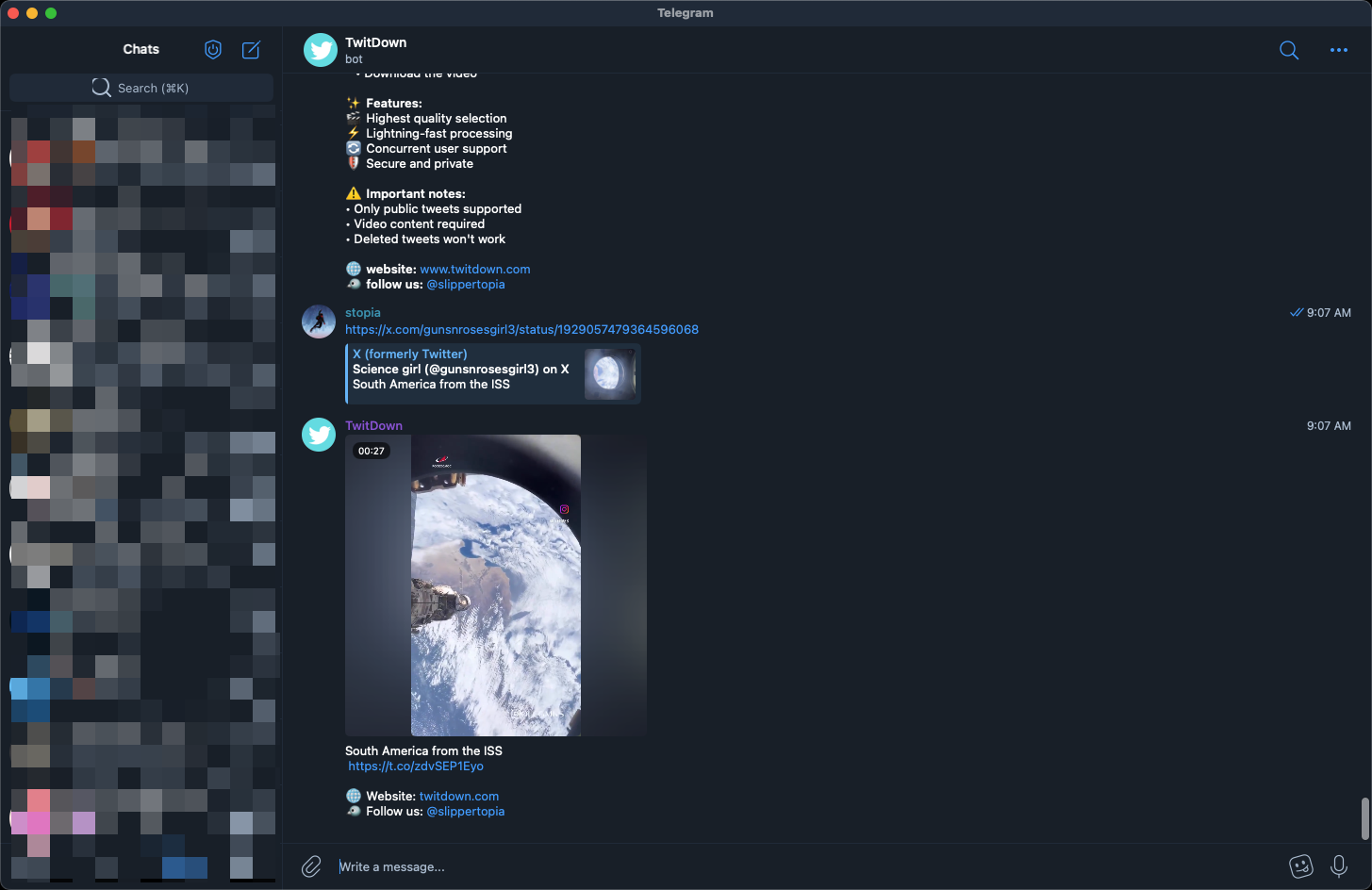Click the TwitDown sender name above the video

tap(373, 426)
